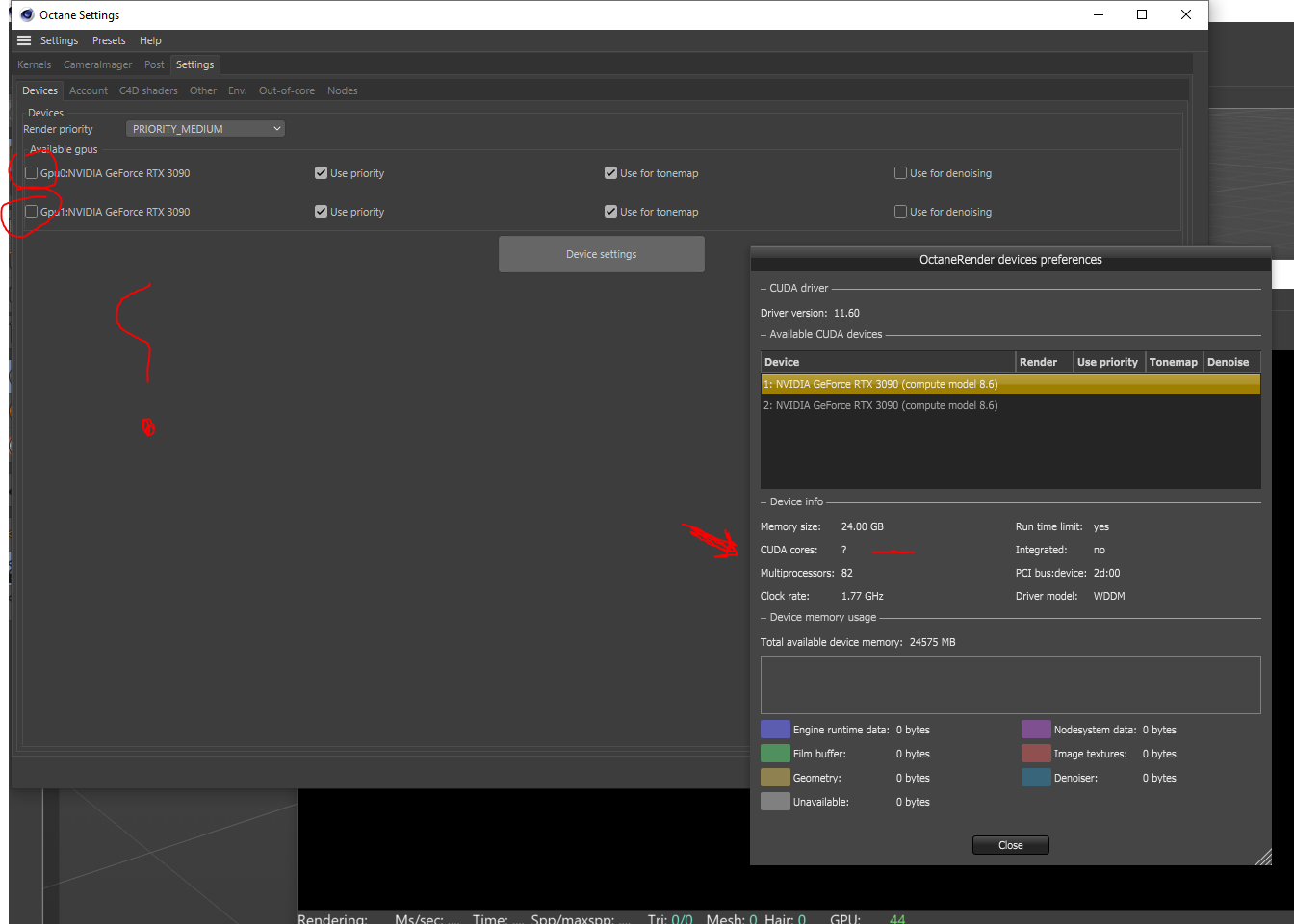Click the PCI bus:device 2d:00 value
The image size is (1294, 924).
pos(1106,573)
